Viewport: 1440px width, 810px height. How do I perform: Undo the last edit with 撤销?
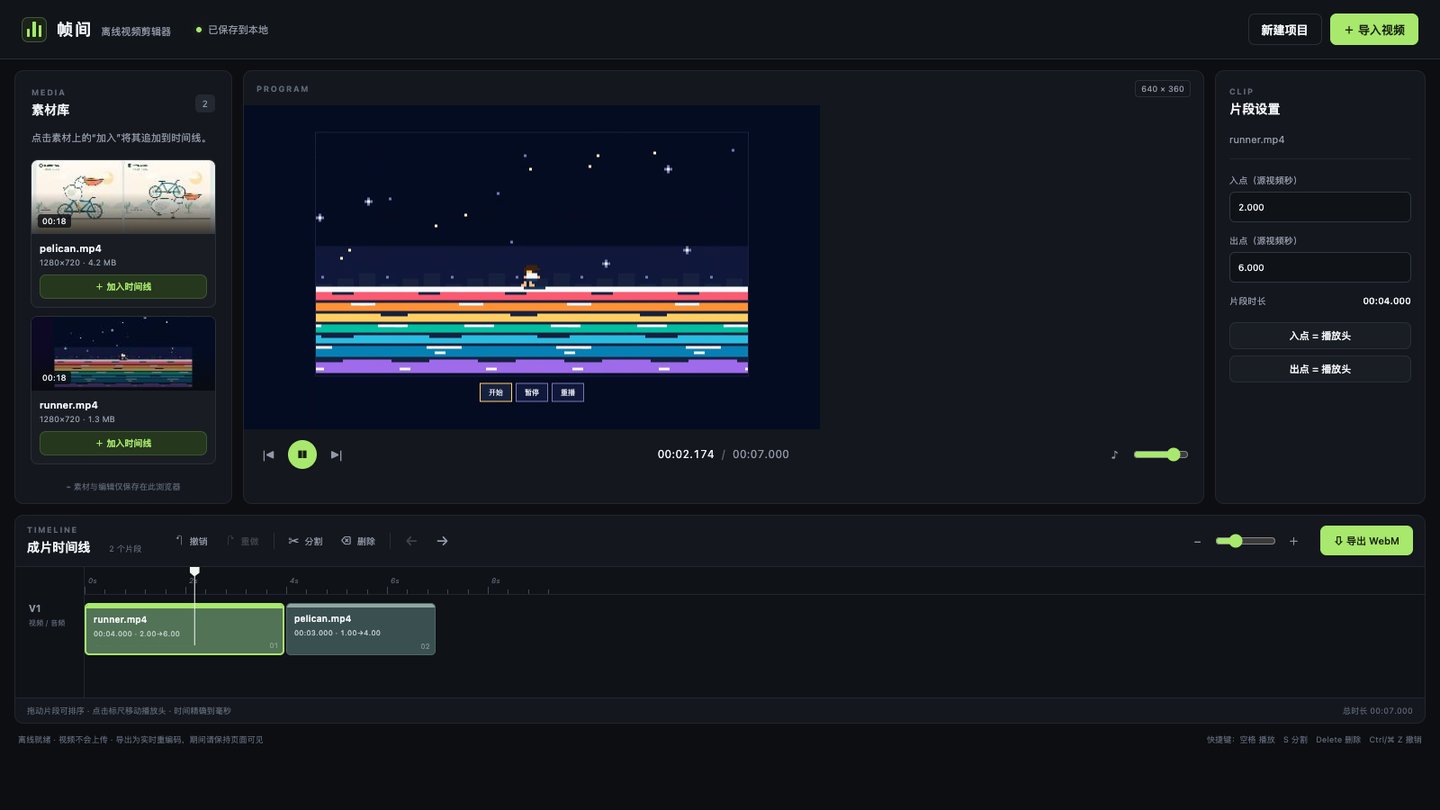pos(192,541)
